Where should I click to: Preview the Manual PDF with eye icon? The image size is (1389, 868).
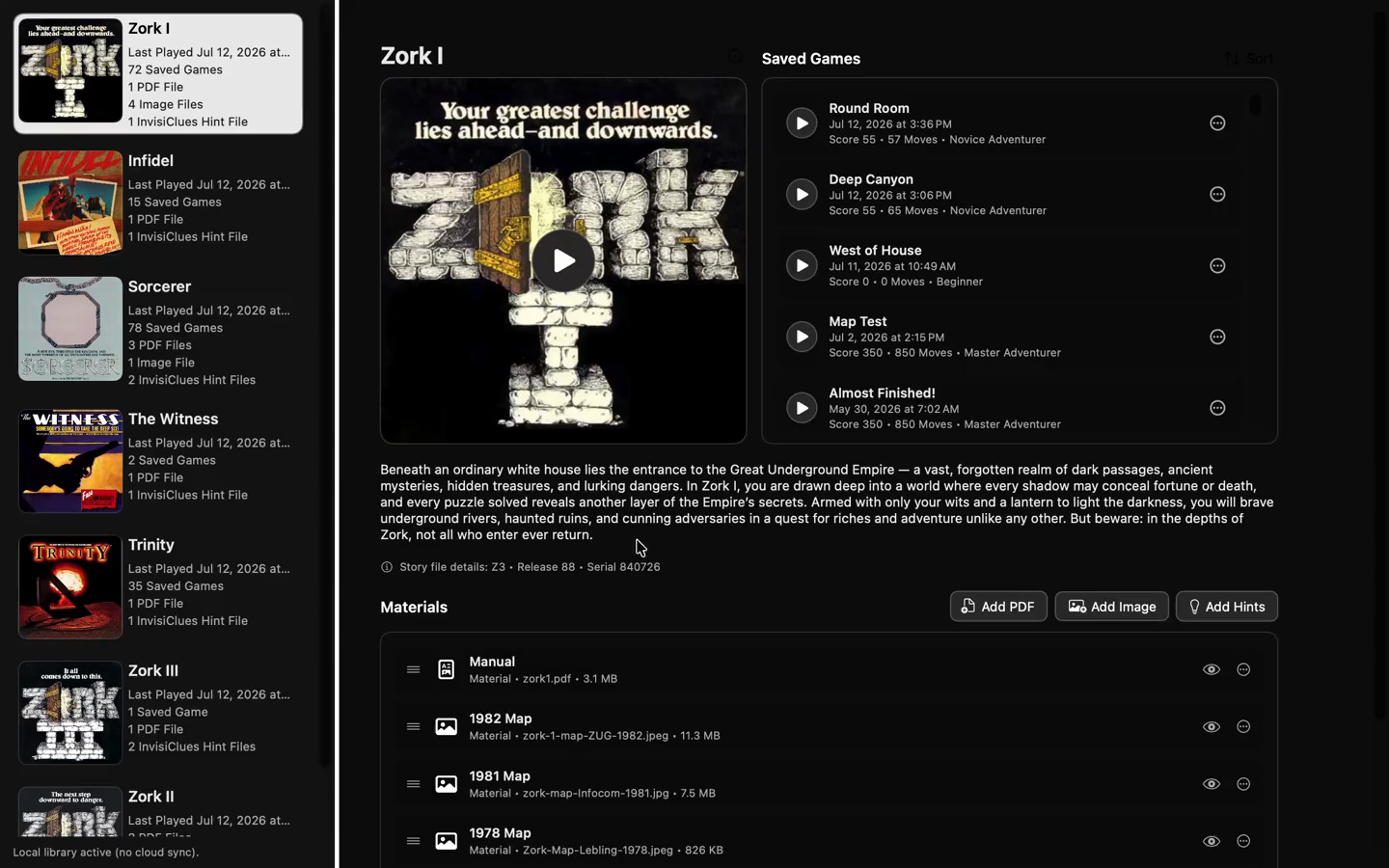[x=1212, y=669]
